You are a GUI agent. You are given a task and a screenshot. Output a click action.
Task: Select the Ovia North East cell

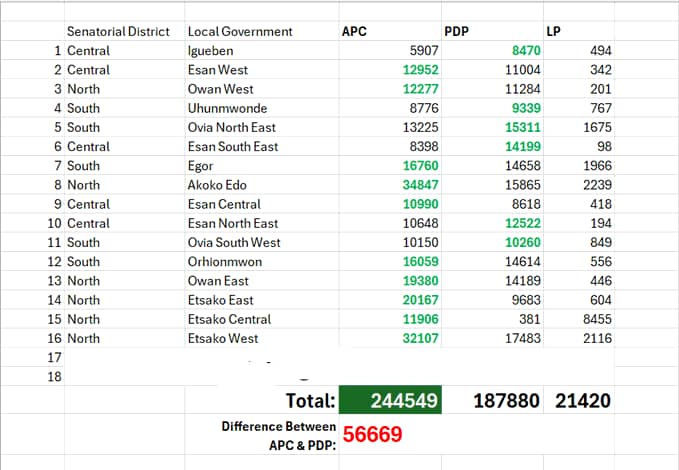(262, 127)
